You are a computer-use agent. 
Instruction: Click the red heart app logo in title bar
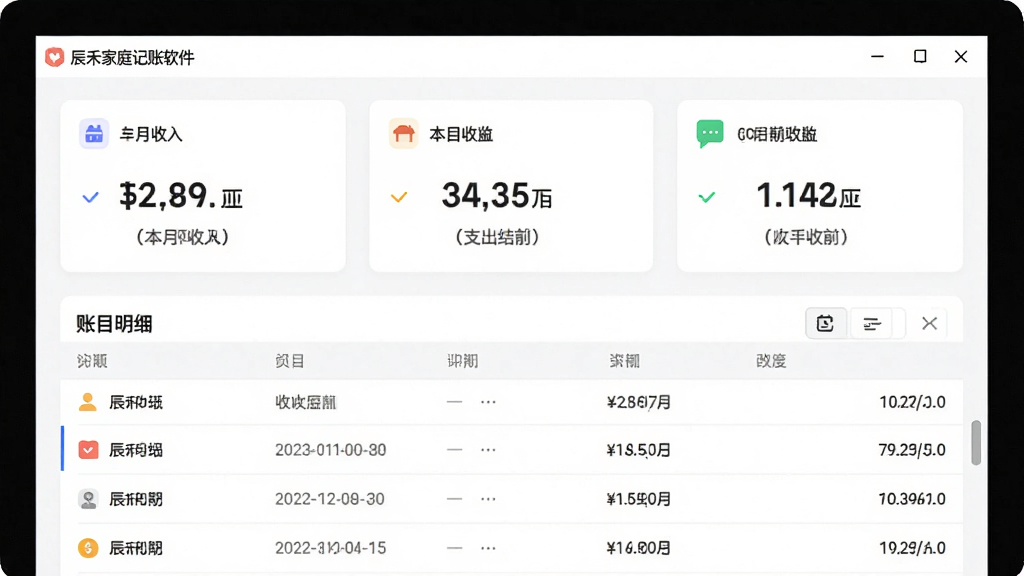pyautogui.click(x=54, y=57)
